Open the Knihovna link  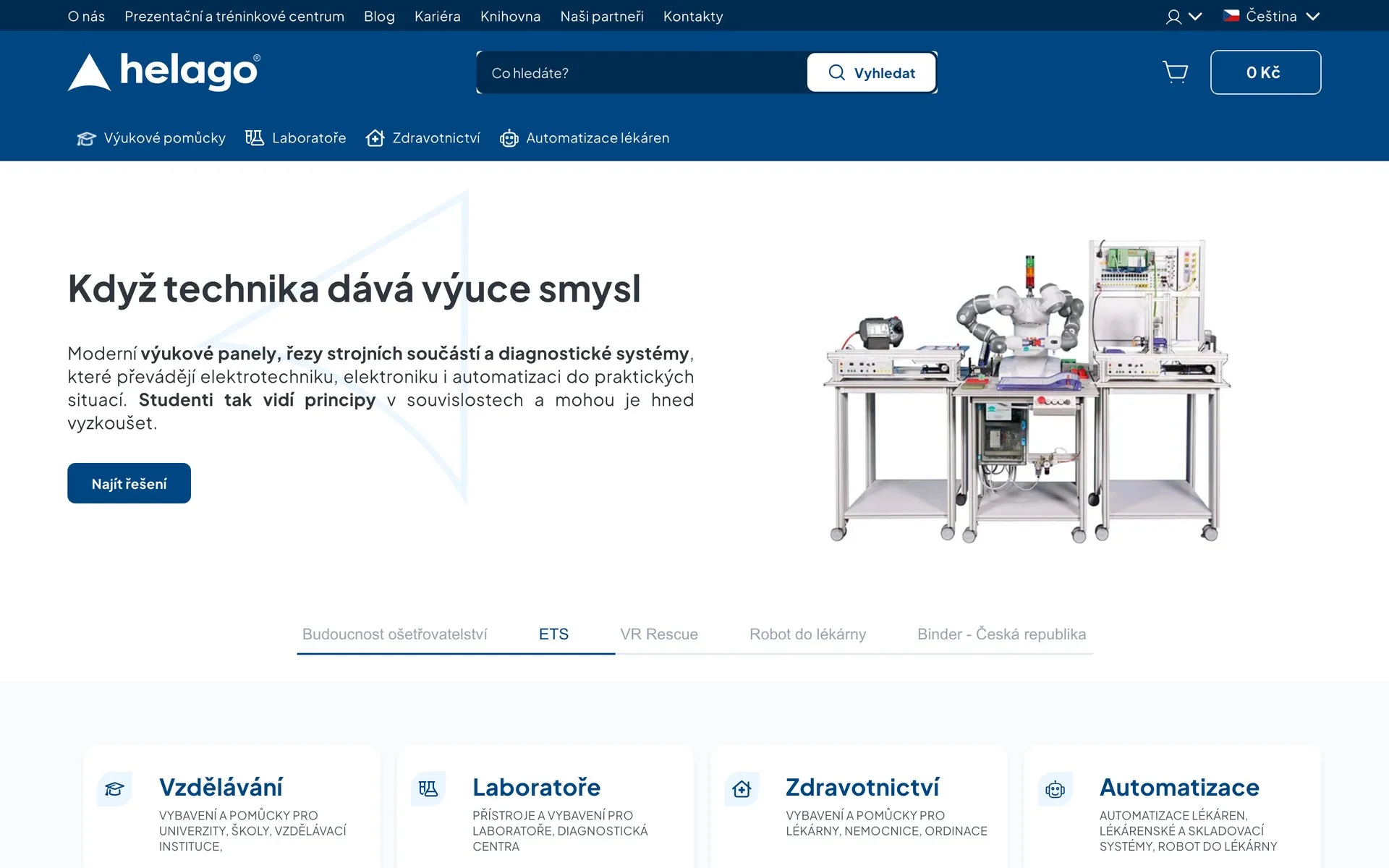click(510, 16)
